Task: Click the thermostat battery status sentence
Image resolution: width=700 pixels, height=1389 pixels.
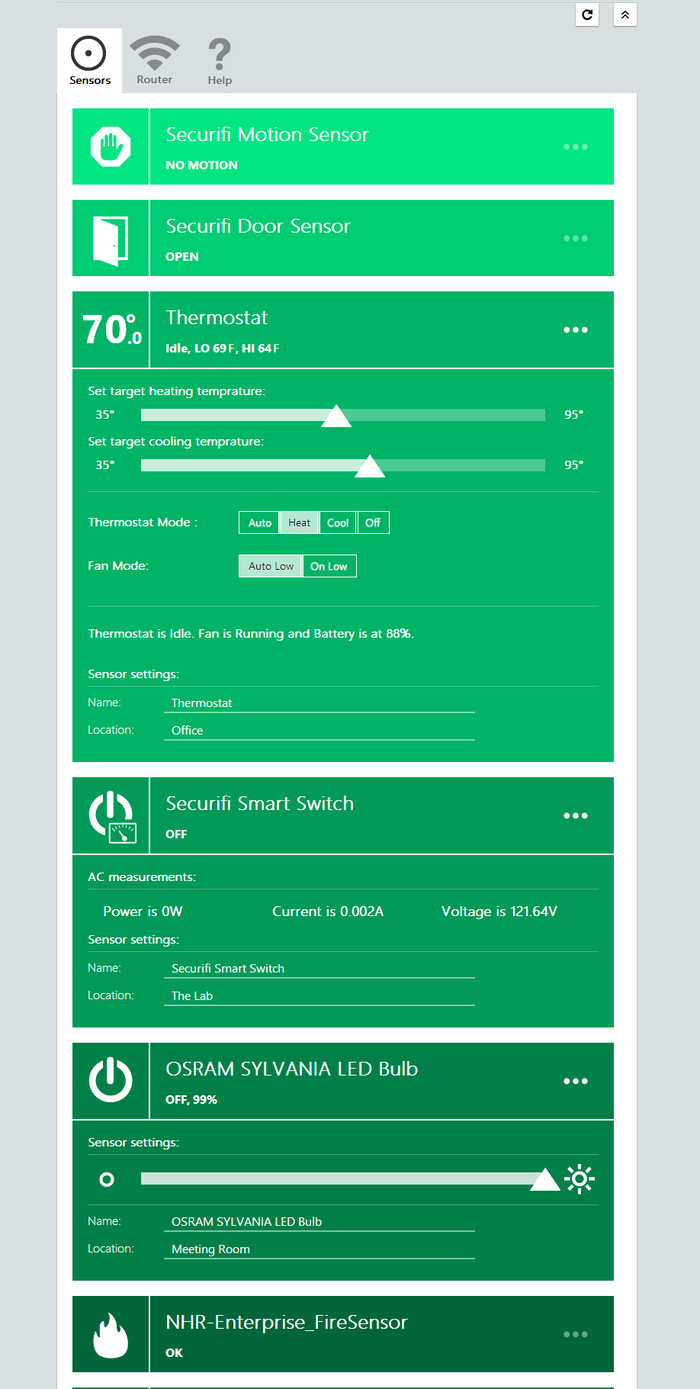Action: tap(251, 634)
